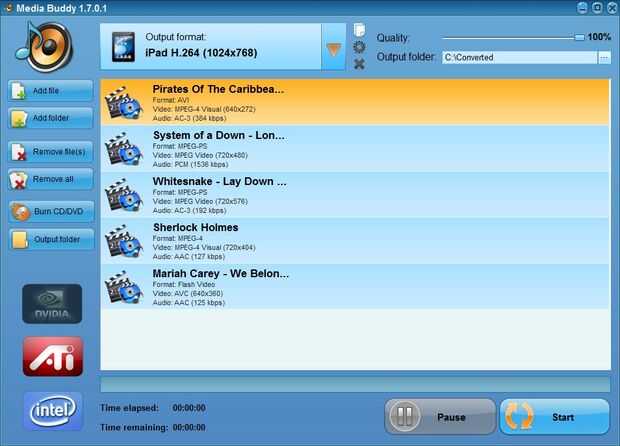Screen dimensions: 620x446
Task: Click Audio: PCM (1536 kbps) text
Action: (190, 164)
